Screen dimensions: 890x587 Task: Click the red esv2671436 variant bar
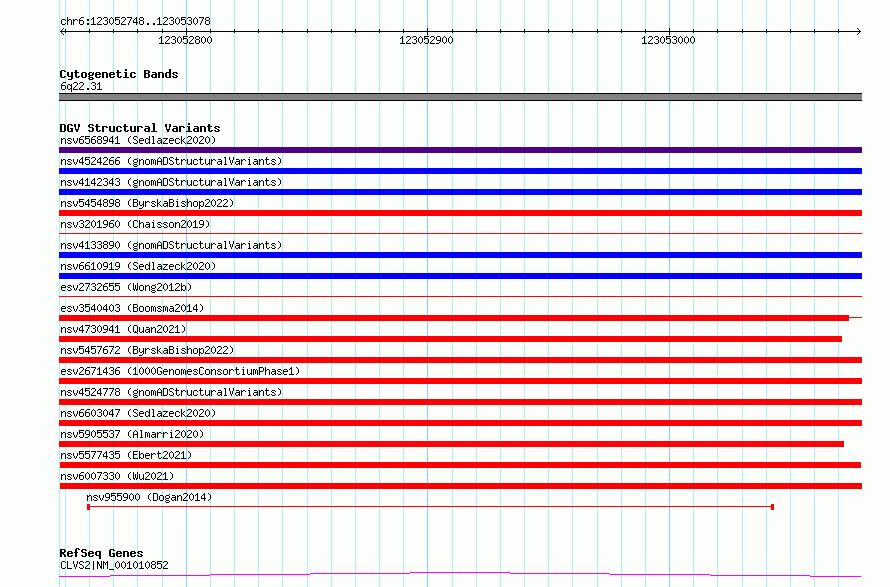pyautogui.click(x=460, y=381)
